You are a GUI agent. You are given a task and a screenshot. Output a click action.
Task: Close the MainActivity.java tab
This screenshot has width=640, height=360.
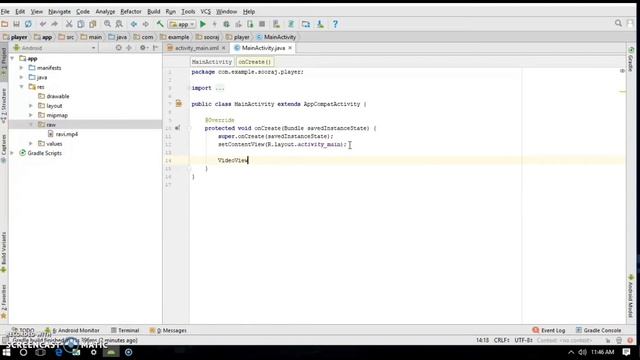(x=290, y=48)
